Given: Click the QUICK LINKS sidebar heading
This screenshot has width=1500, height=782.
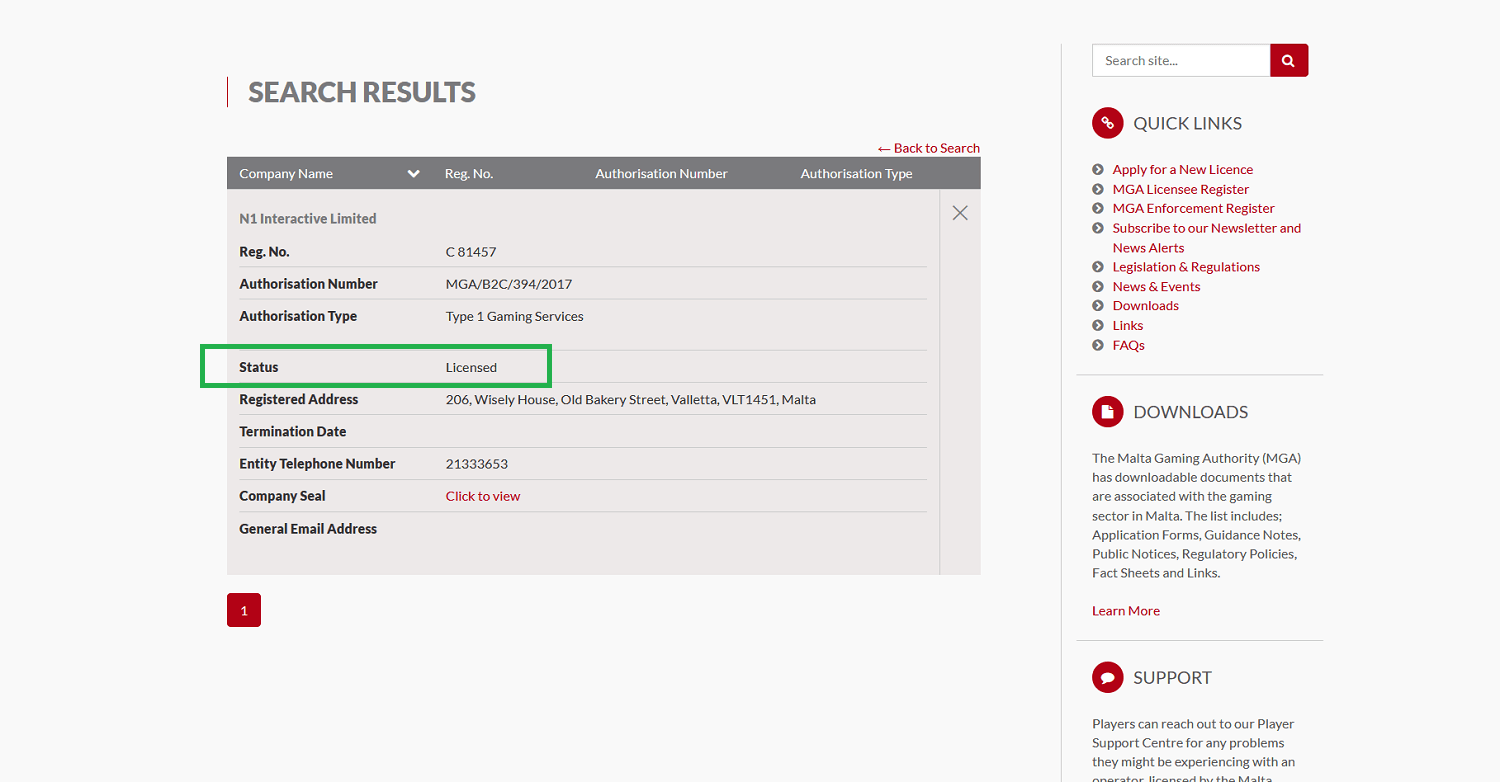Looking at the screenshot, I should (x=1187, y=123).
